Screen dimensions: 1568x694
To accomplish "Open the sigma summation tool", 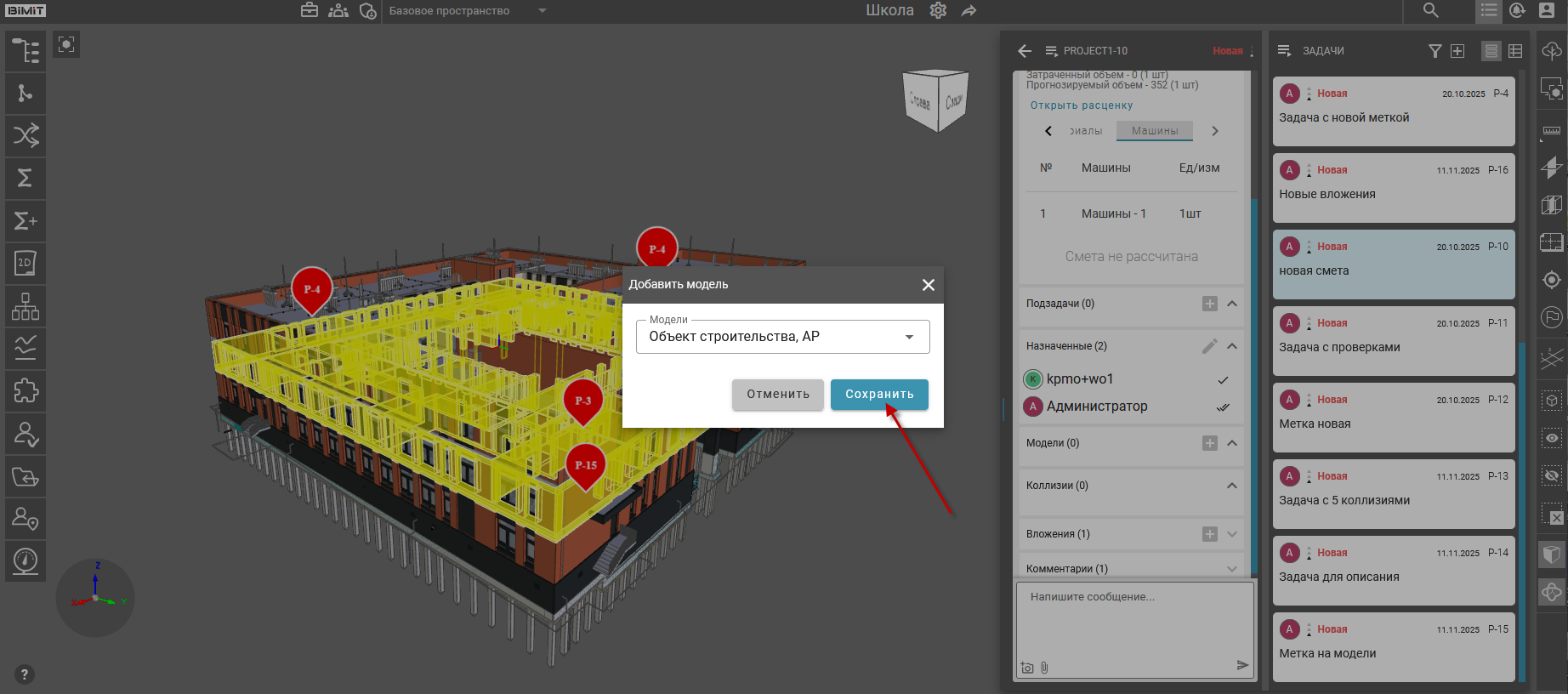I will (x=26, y=179).
